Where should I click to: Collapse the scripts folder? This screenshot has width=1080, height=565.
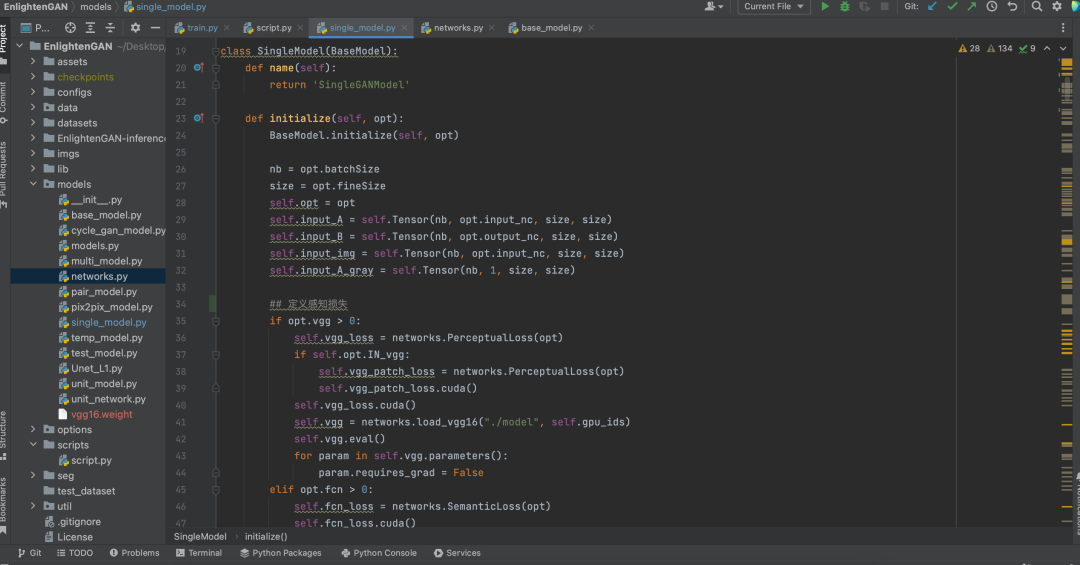pos(33,444)
